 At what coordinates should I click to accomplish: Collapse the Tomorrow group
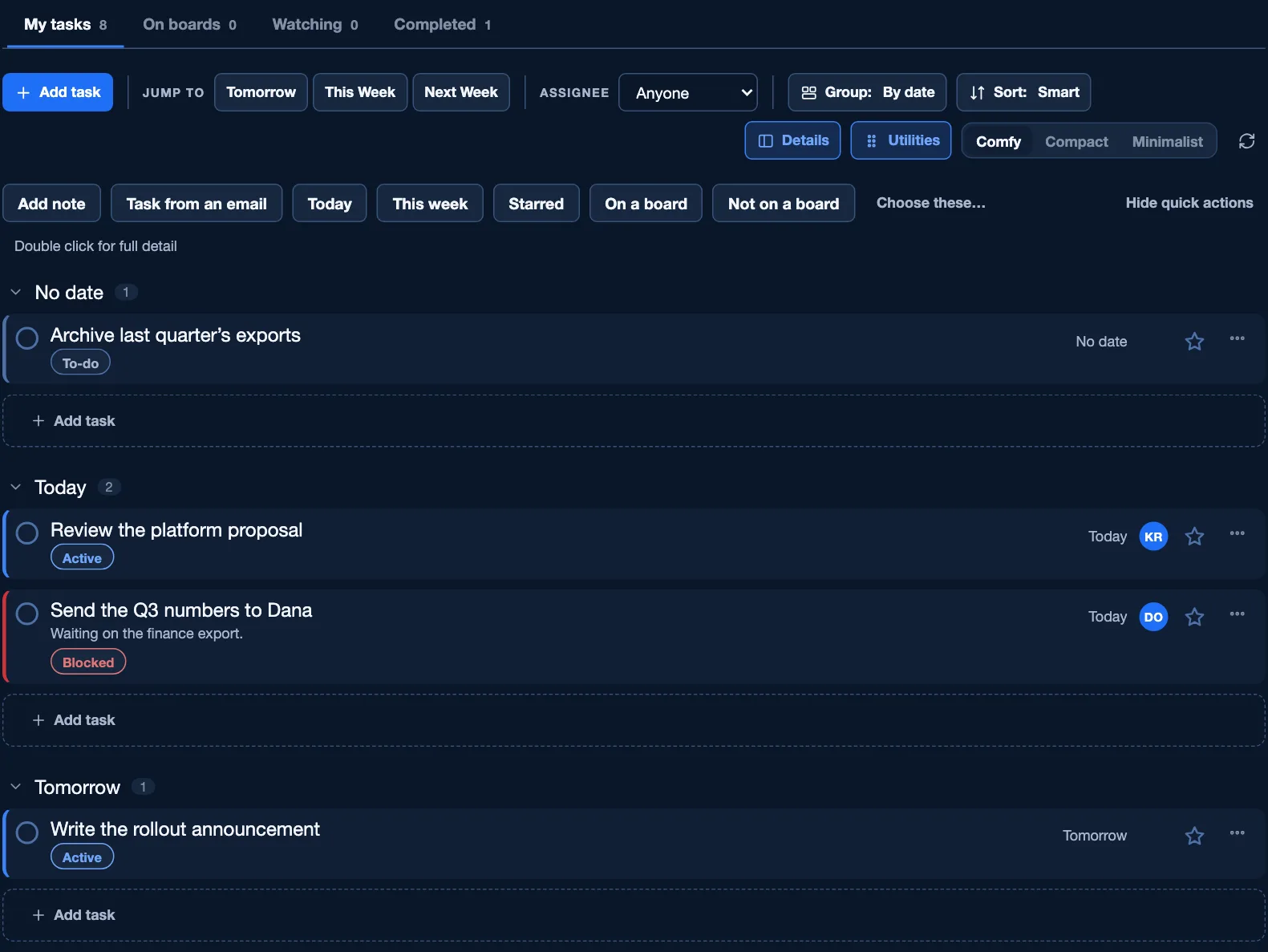click(x=16, y=787)
